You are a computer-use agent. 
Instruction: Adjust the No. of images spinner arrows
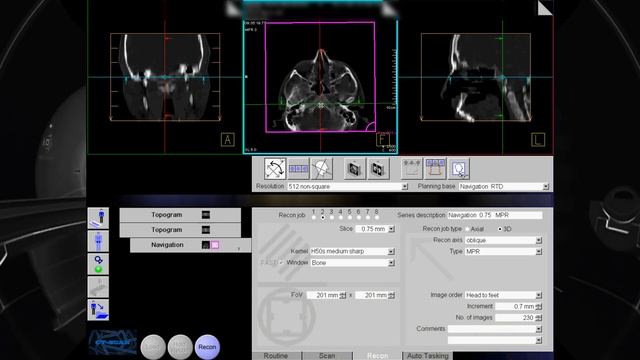point(539,318)
